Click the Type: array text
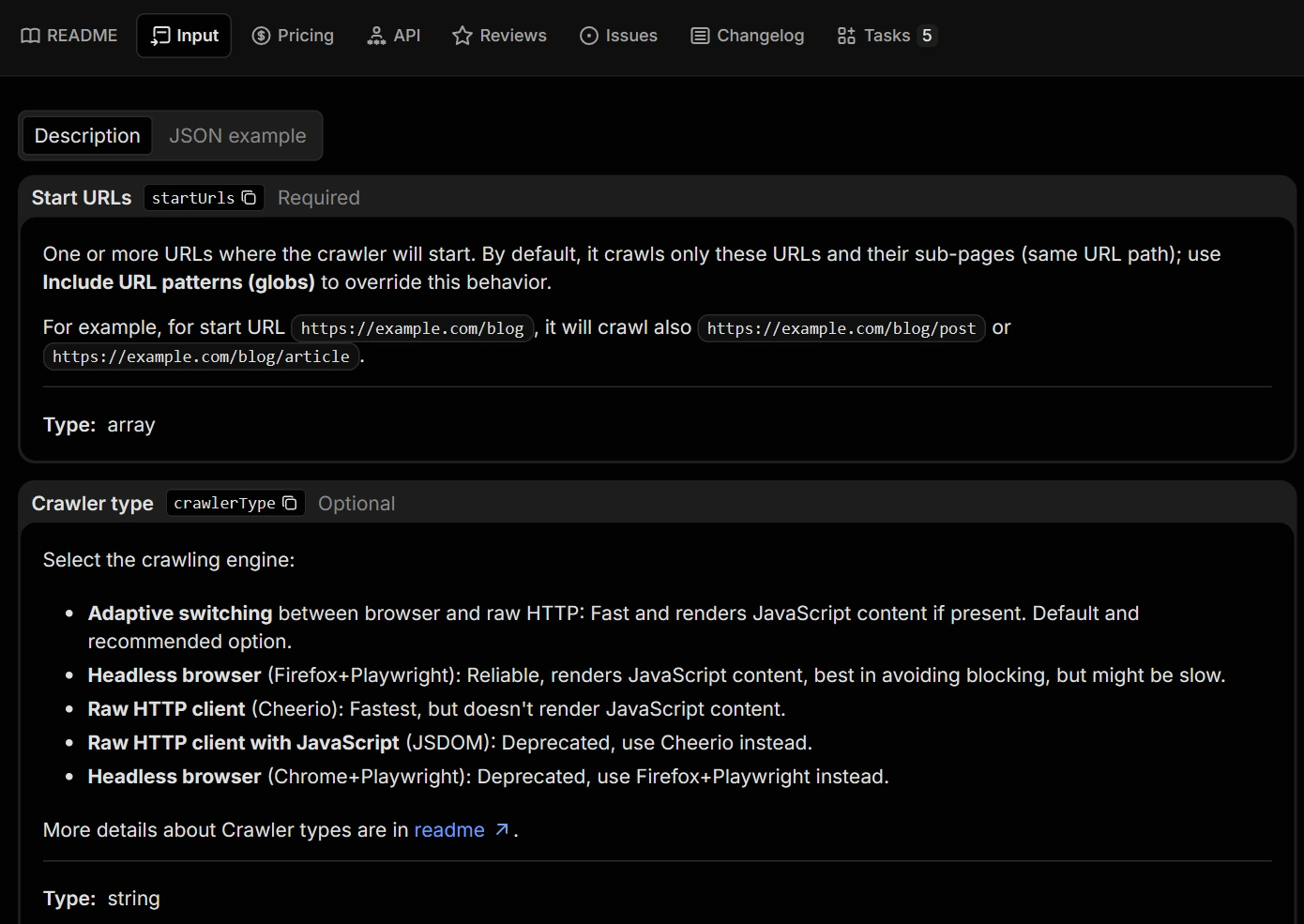This screenshot has height=924, width=1304. (x=99, y=425)
